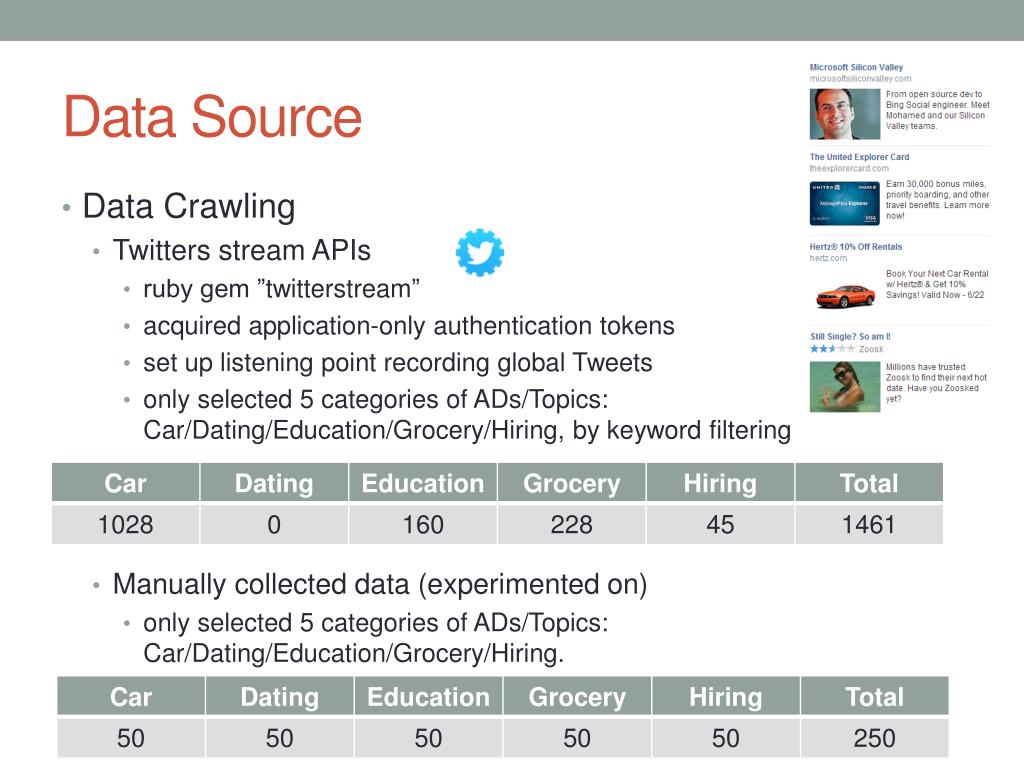Click the blue Twitter gear icon
Viewport: 1024px width, 768px height.
pos(480,252)
